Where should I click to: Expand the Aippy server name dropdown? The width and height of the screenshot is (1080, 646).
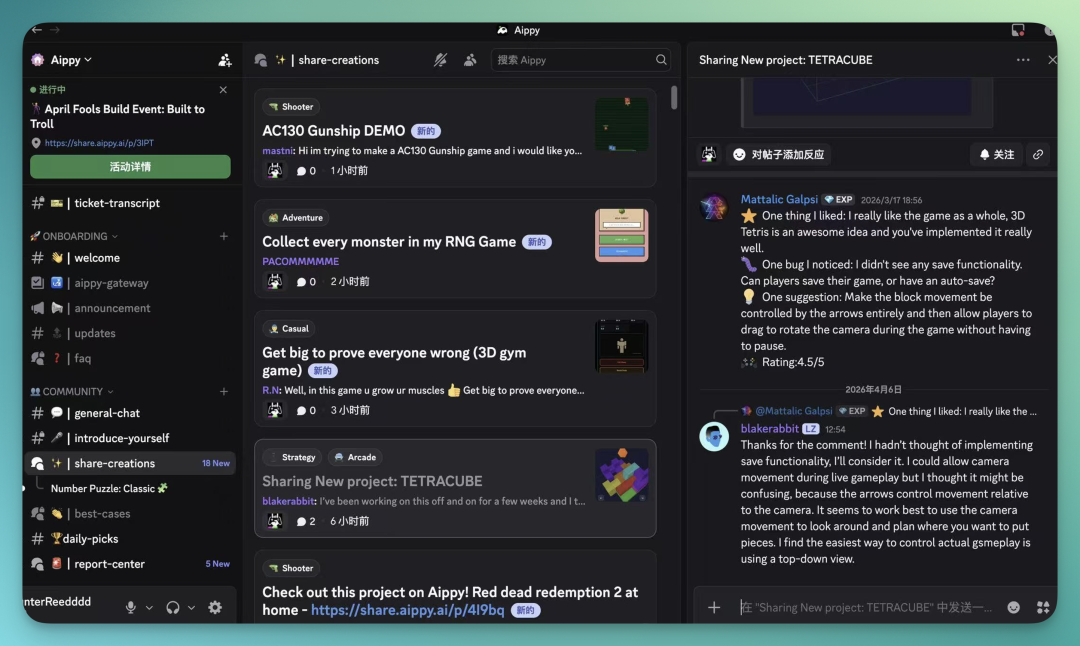(x=71, y=60)
